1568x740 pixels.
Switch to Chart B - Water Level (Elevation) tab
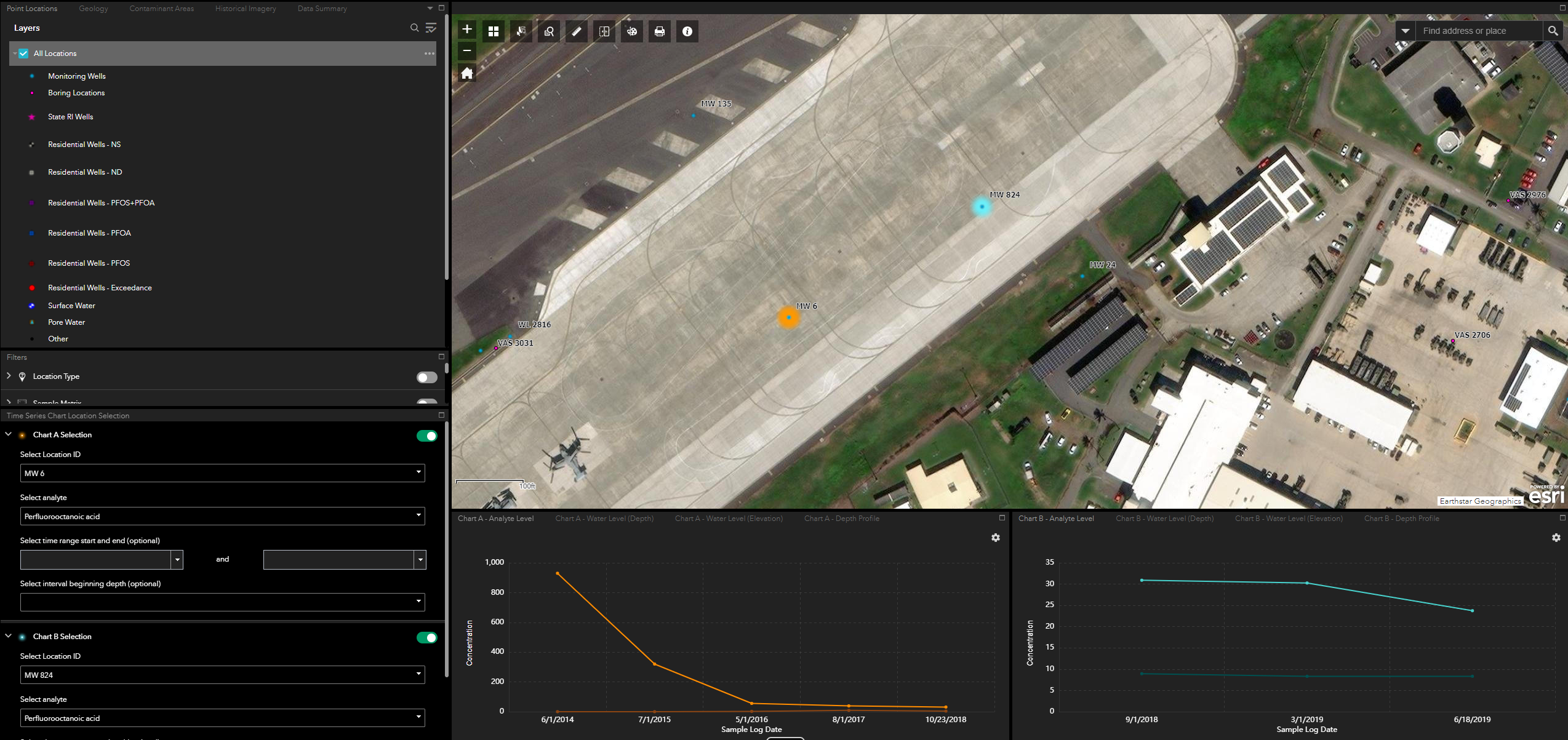[x=1289, y=519]
